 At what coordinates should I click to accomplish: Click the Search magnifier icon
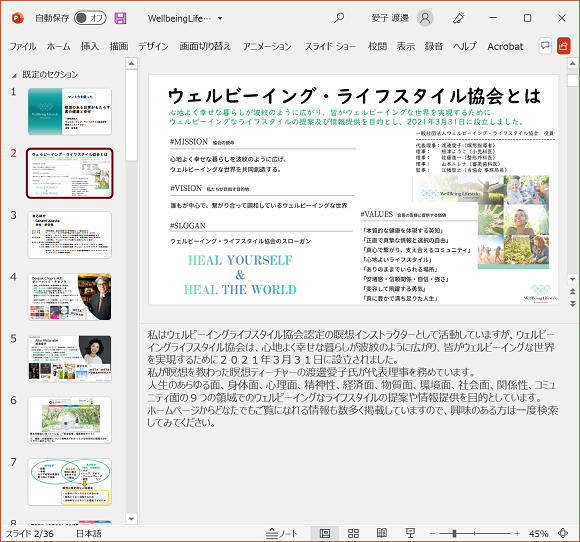[339, 18]
